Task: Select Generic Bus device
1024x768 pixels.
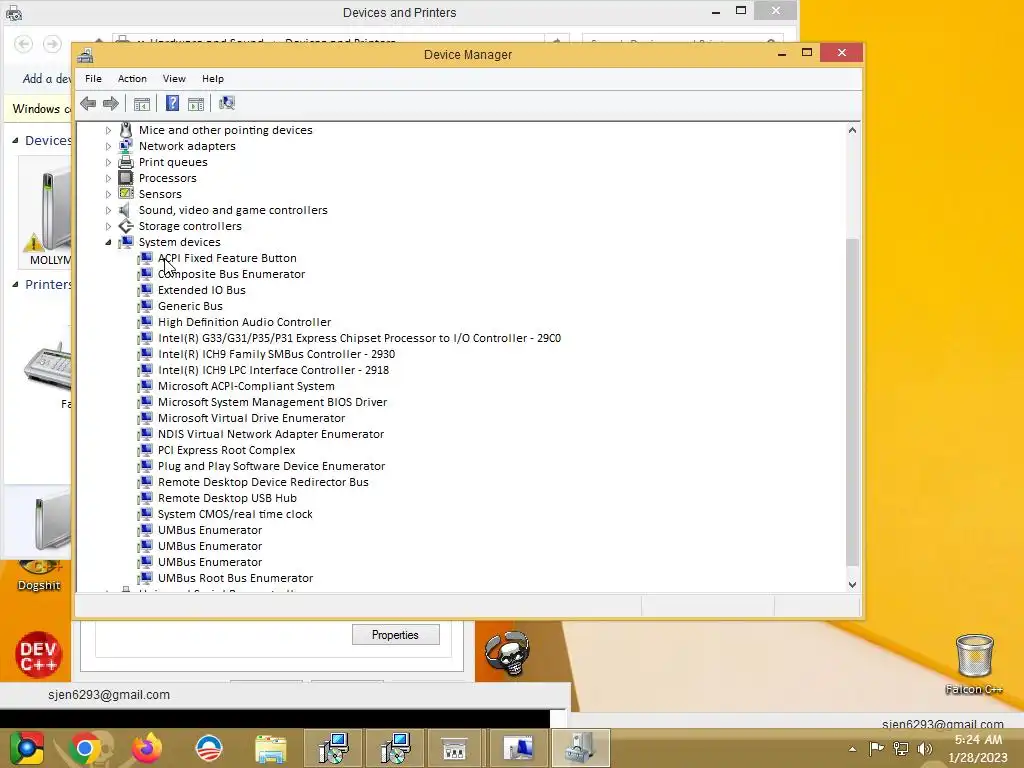Action: pos(190,306)
